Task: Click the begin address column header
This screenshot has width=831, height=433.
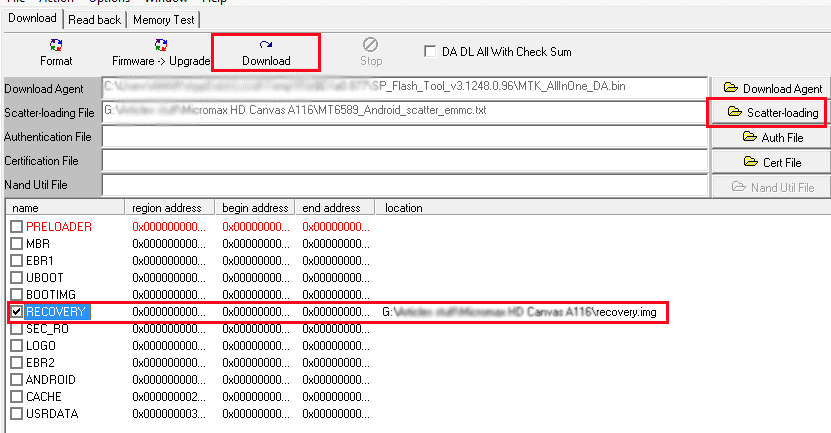Action: pyautogui.click(x=255, y=208)
